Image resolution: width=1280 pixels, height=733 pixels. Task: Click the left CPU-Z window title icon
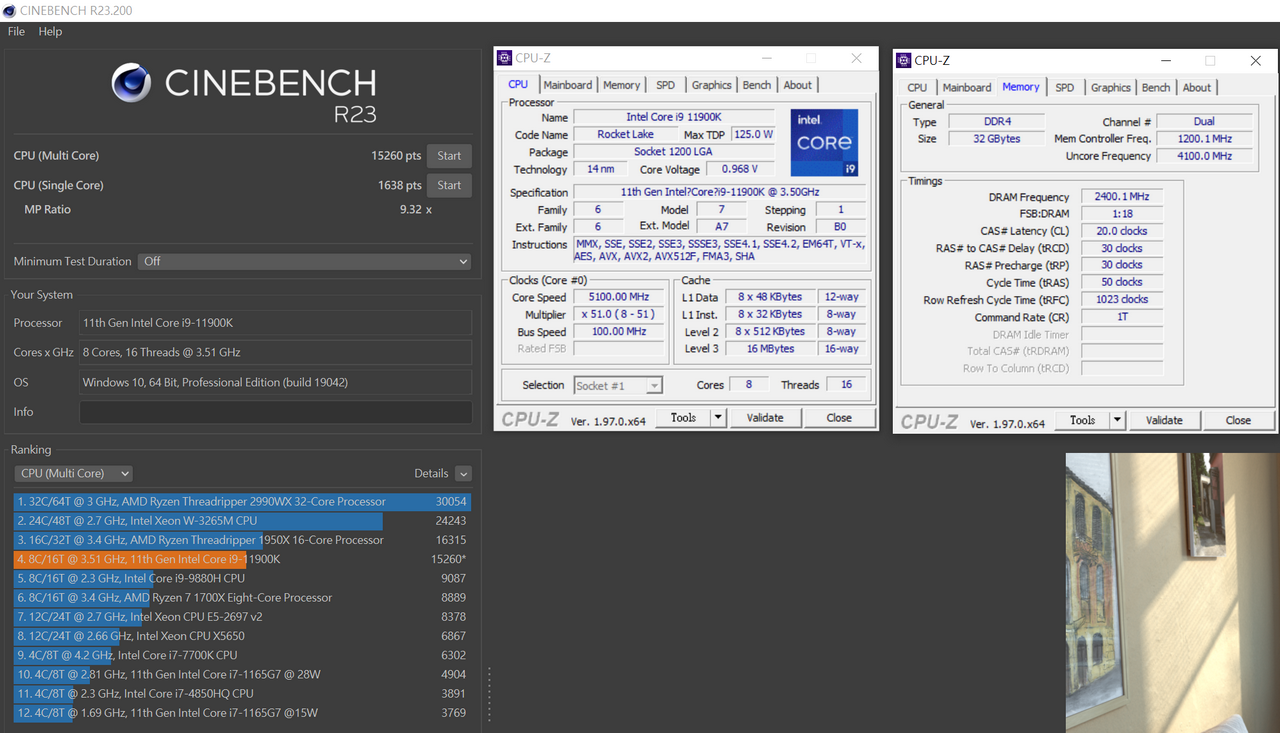[x=505, y=58]
